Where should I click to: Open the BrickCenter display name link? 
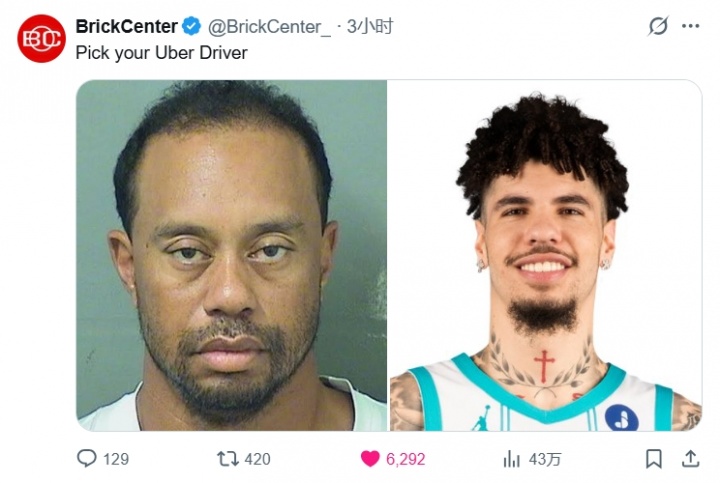click(x=127, y=26)
